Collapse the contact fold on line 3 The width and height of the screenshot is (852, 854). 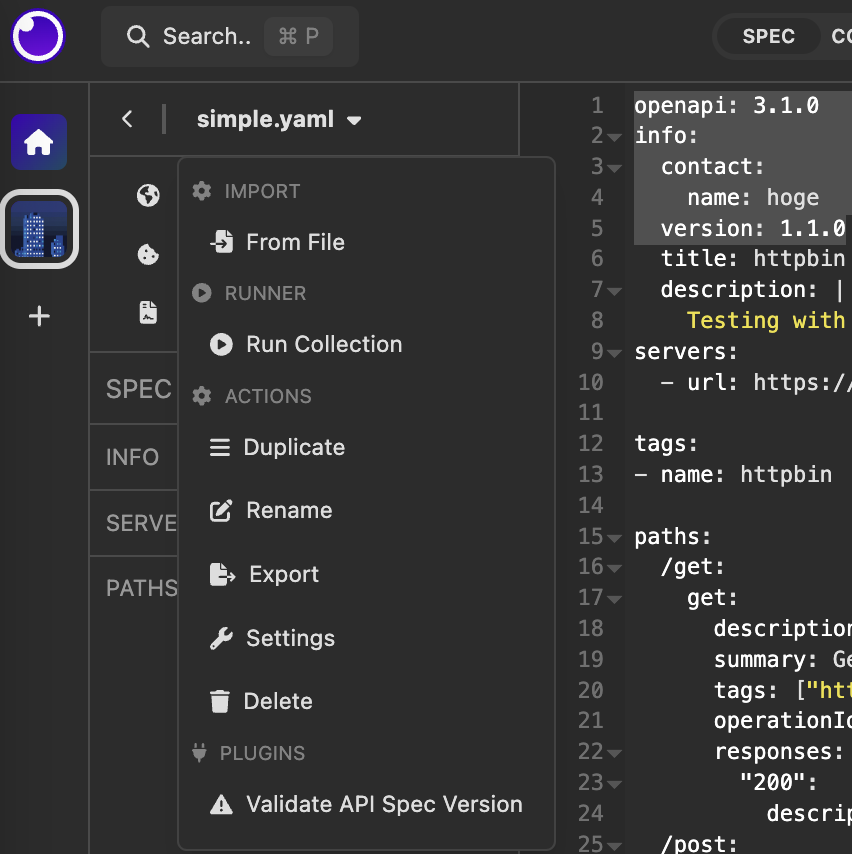[614, 168]
